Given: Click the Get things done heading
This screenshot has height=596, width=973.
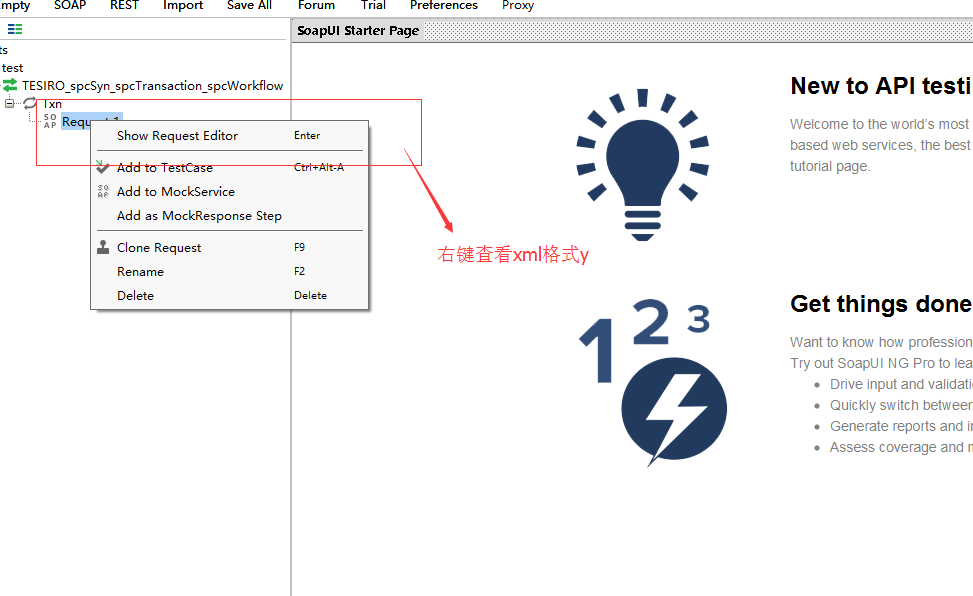Looking at the screenshot, I should (881, 304).
